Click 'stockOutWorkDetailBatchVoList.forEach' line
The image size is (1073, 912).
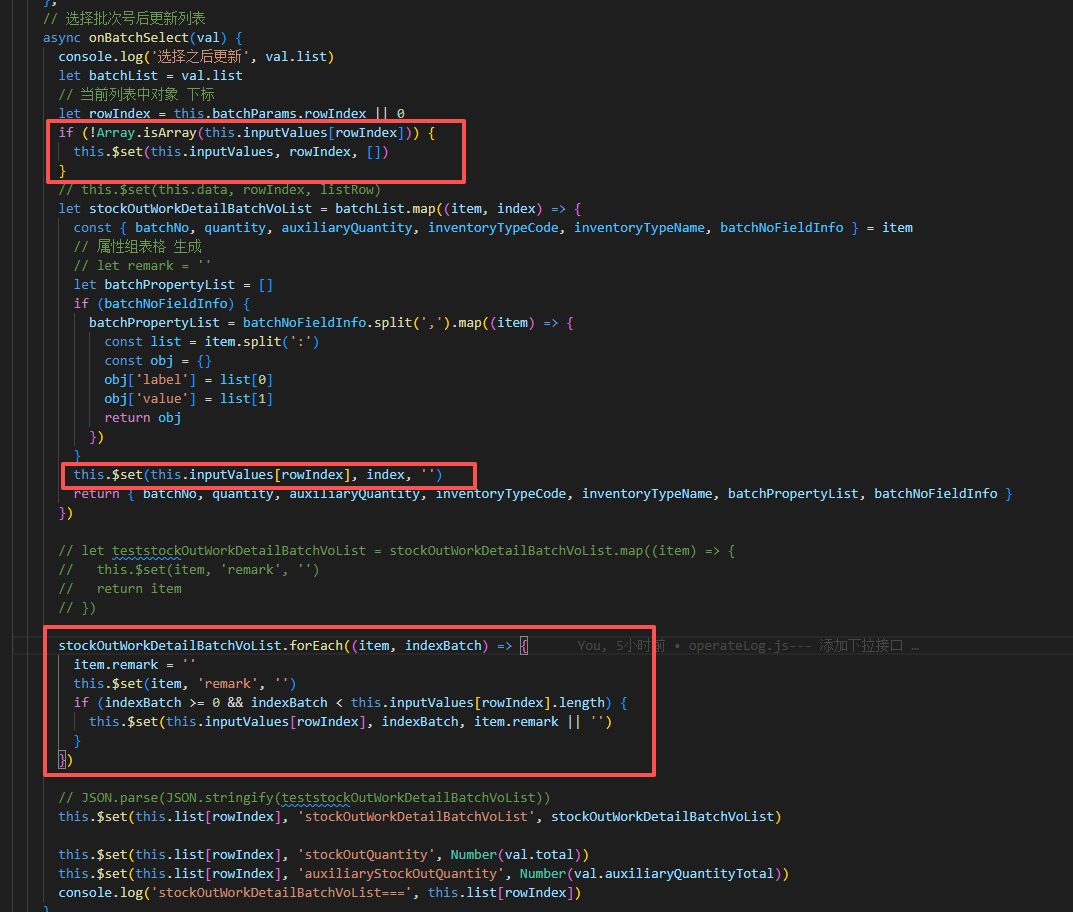coord(293,646)
